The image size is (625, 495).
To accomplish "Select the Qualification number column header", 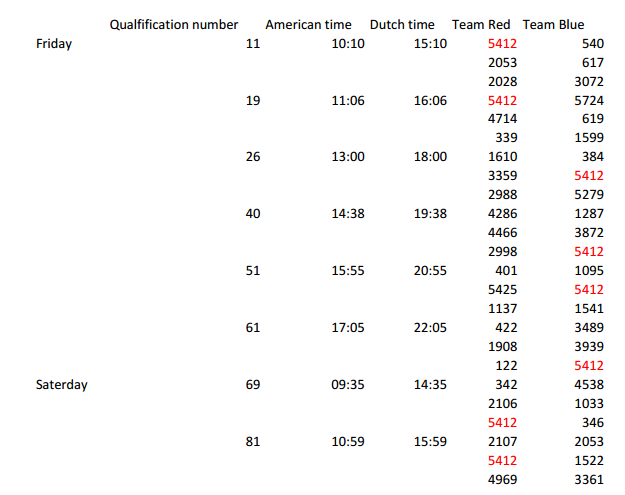I will click(x=174, y=25).
